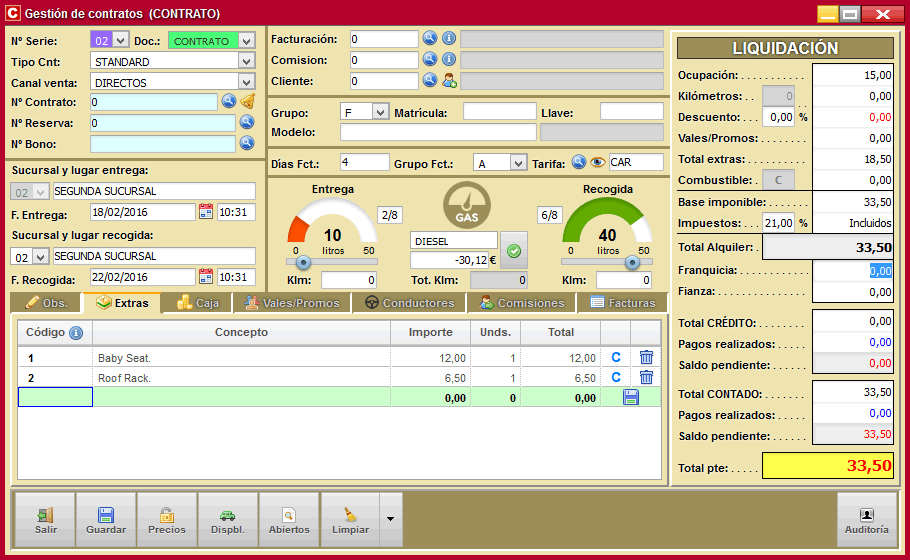Open the Grupo Fct. dropdown
Screen dimensions: 910x560
517,162
